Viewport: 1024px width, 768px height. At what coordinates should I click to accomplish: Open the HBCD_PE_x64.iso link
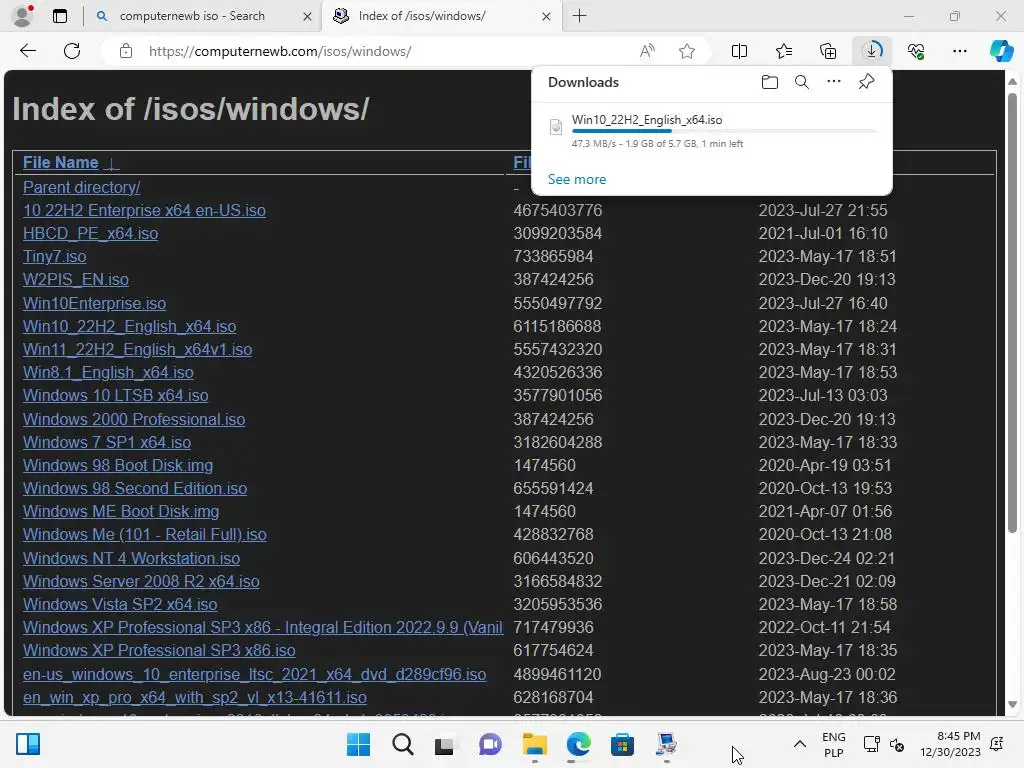click(90, 233)
